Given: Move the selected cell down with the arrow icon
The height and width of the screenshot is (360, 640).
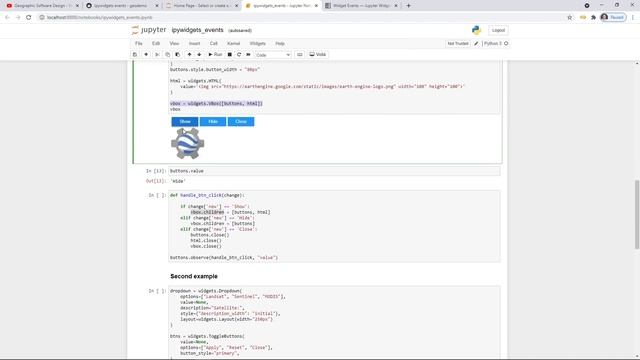Looking at the screenshot, I should point(199,54).
